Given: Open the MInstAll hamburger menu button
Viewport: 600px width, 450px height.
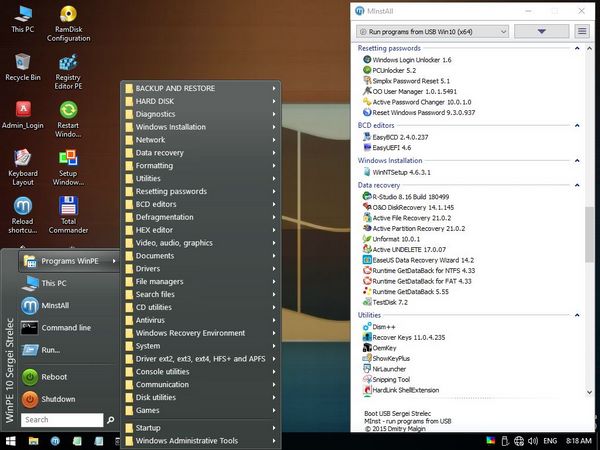Looking at the screenshot, I should click(582, 31).
